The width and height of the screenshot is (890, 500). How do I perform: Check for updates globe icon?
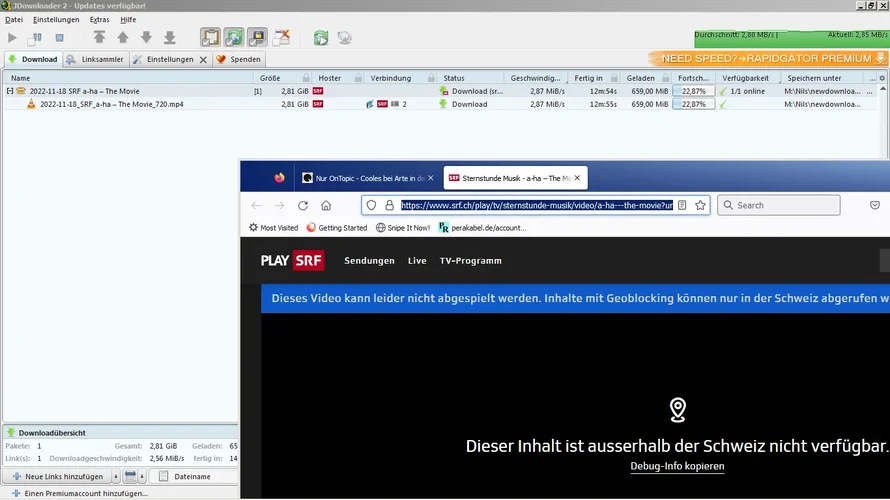[x=344, y=37]
